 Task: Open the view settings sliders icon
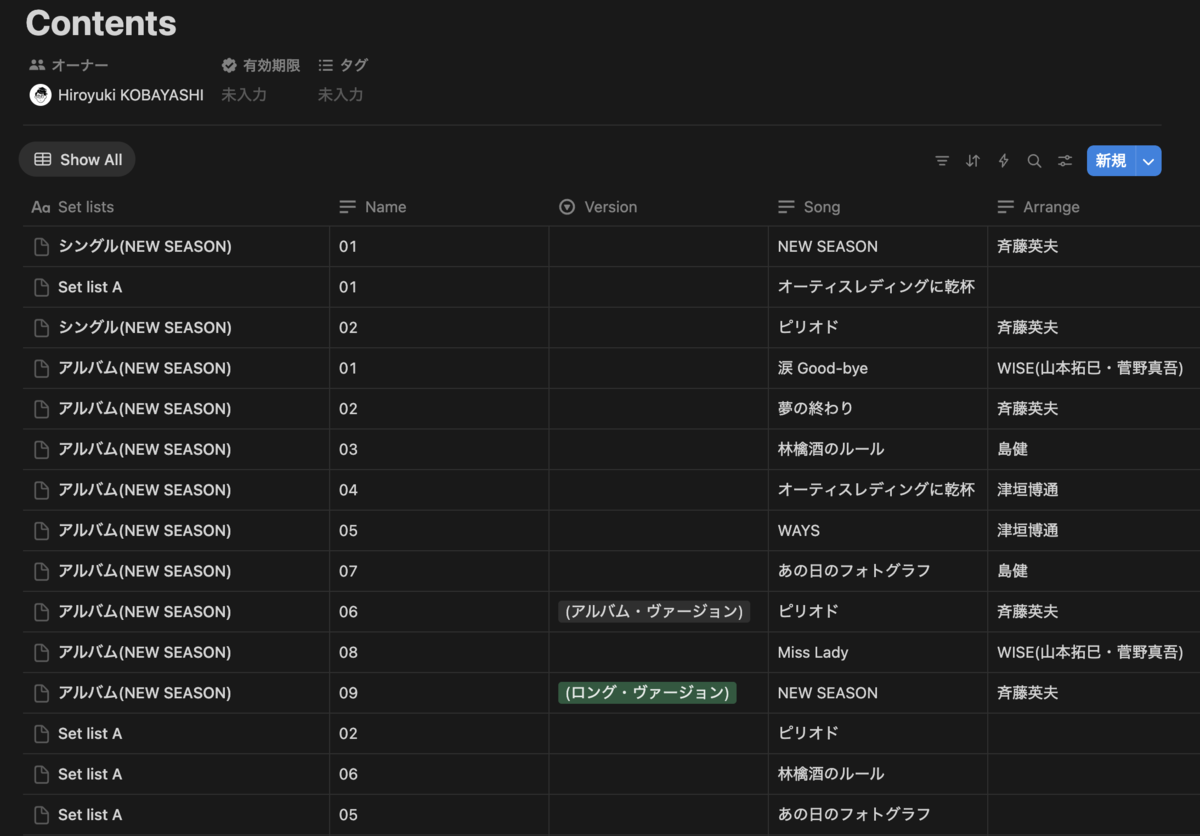point(1066,161)
